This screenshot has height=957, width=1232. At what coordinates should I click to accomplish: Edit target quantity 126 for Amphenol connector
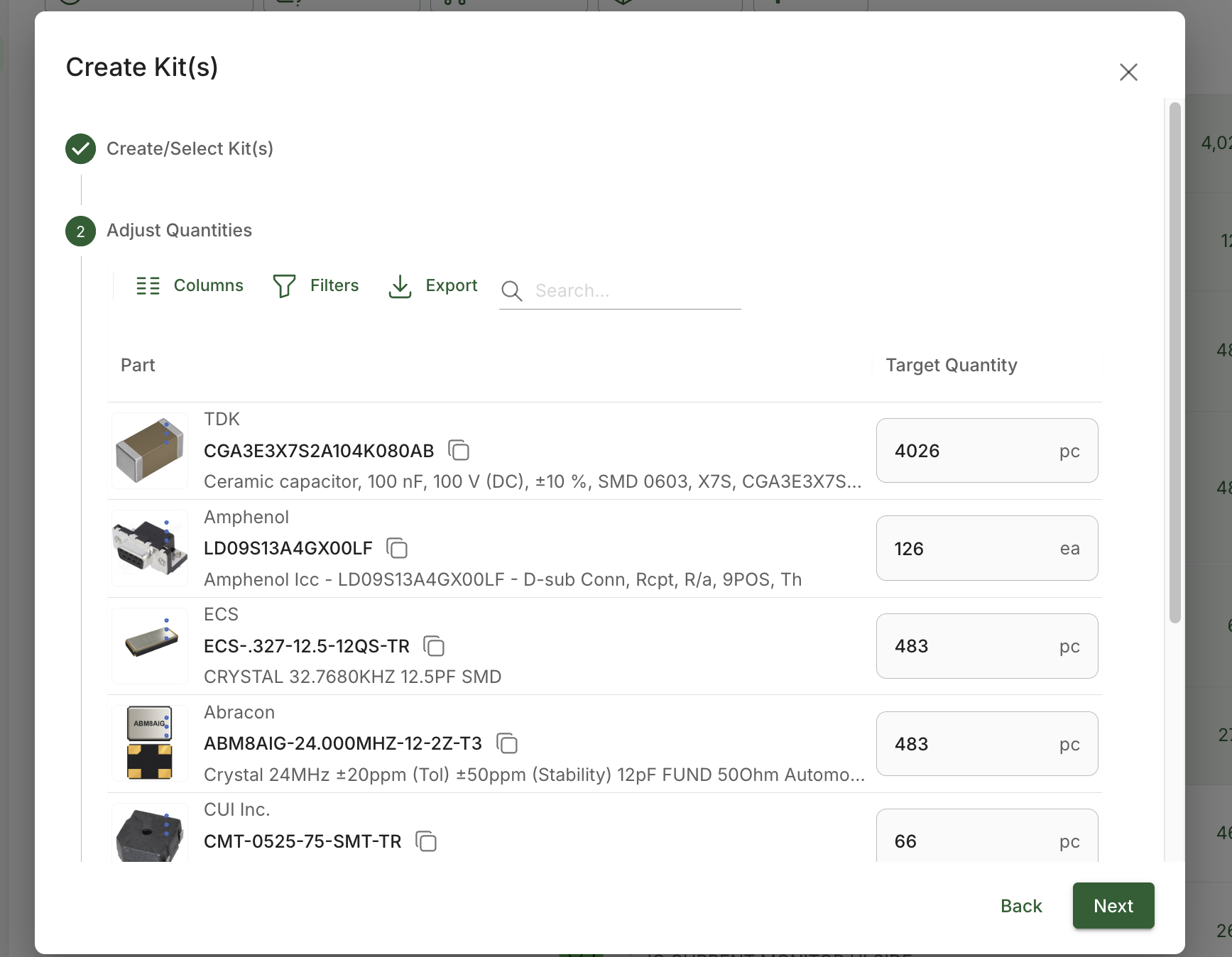click(x=987, y=548)
